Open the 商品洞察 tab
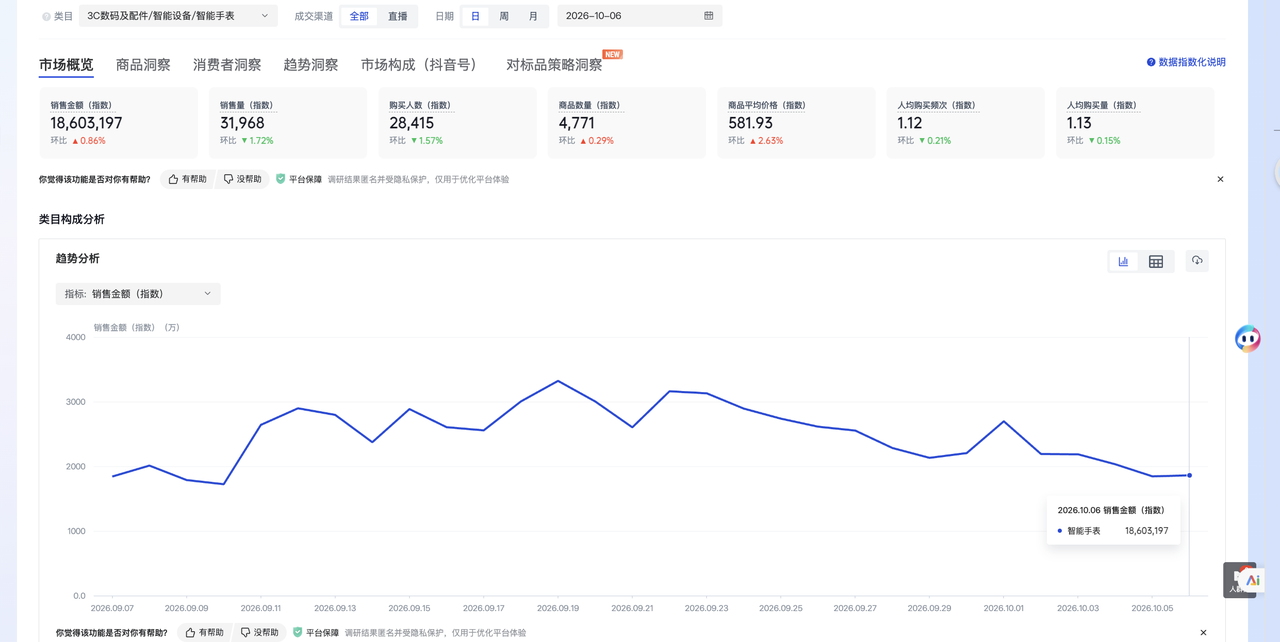The image size is (1280, 642). tap(143, 65)
